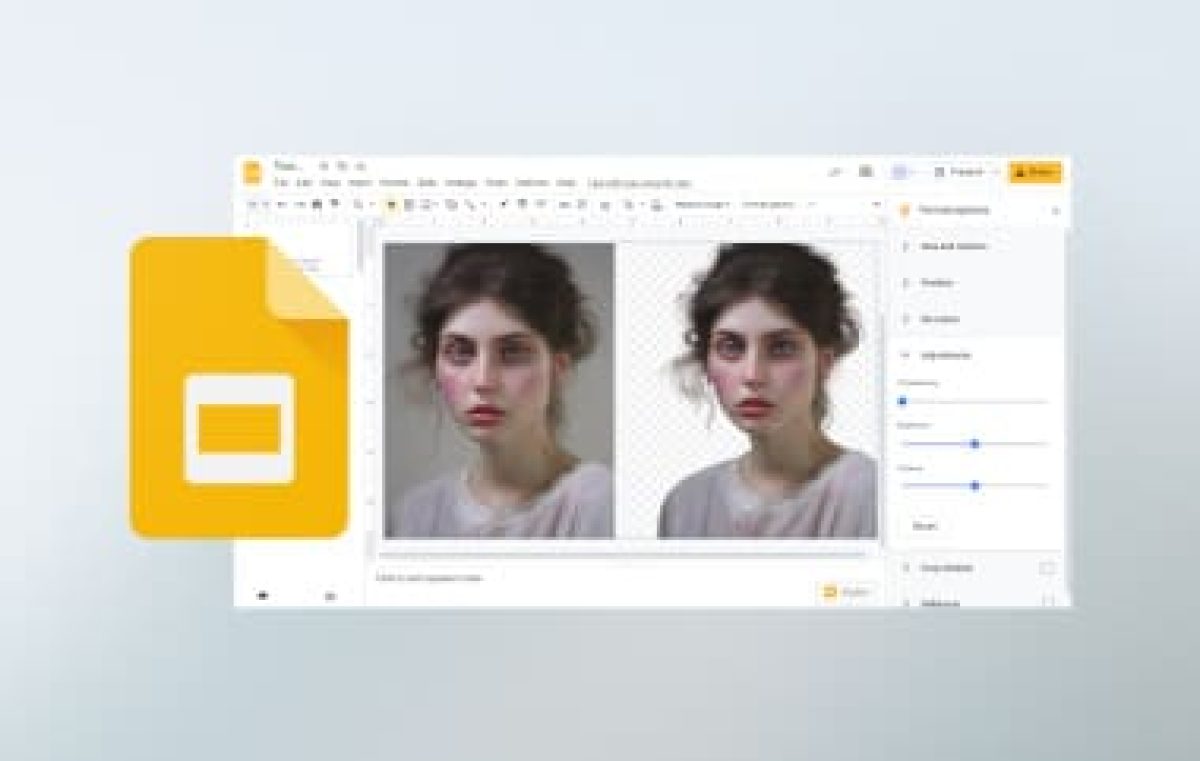Image resolution: width=1200 pixels, height=761 pixels.
Task: Open the slideshow options dropdown arrow
Action: point(994,172)
